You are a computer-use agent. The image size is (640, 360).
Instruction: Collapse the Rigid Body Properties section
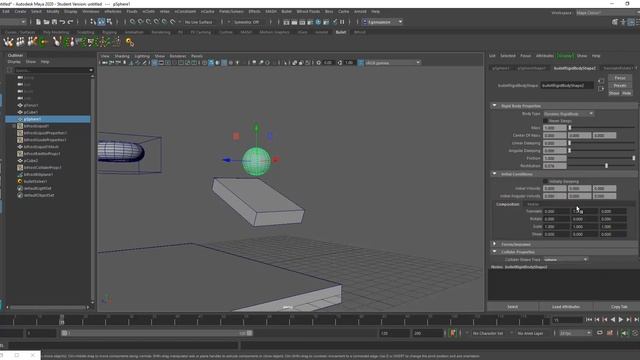(494, 106)
